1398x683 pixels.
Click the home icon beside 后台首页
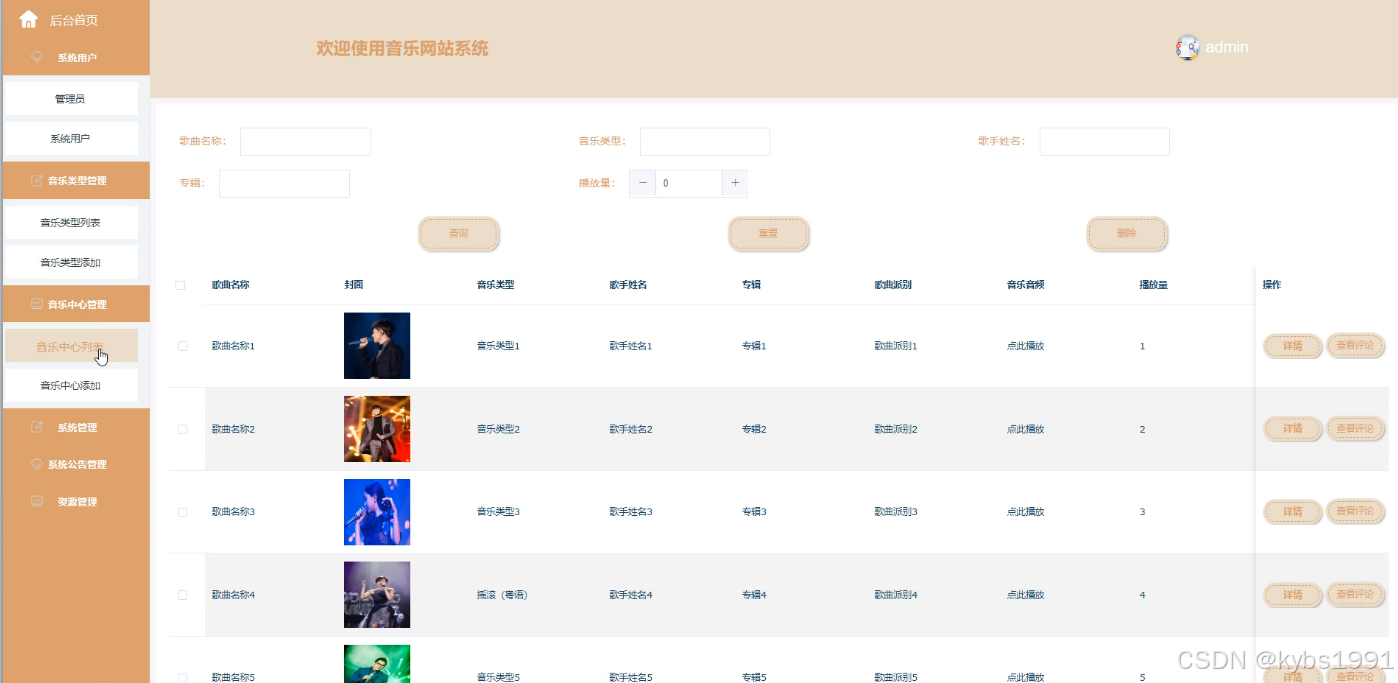(29, 19)
